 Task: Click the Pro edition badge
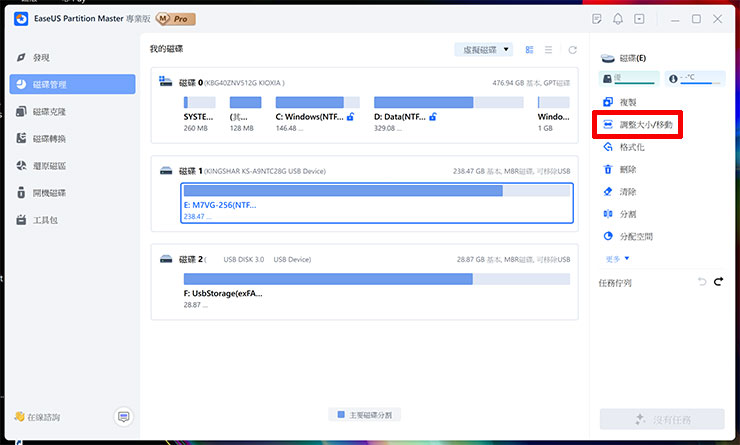[x=176, y=19]
